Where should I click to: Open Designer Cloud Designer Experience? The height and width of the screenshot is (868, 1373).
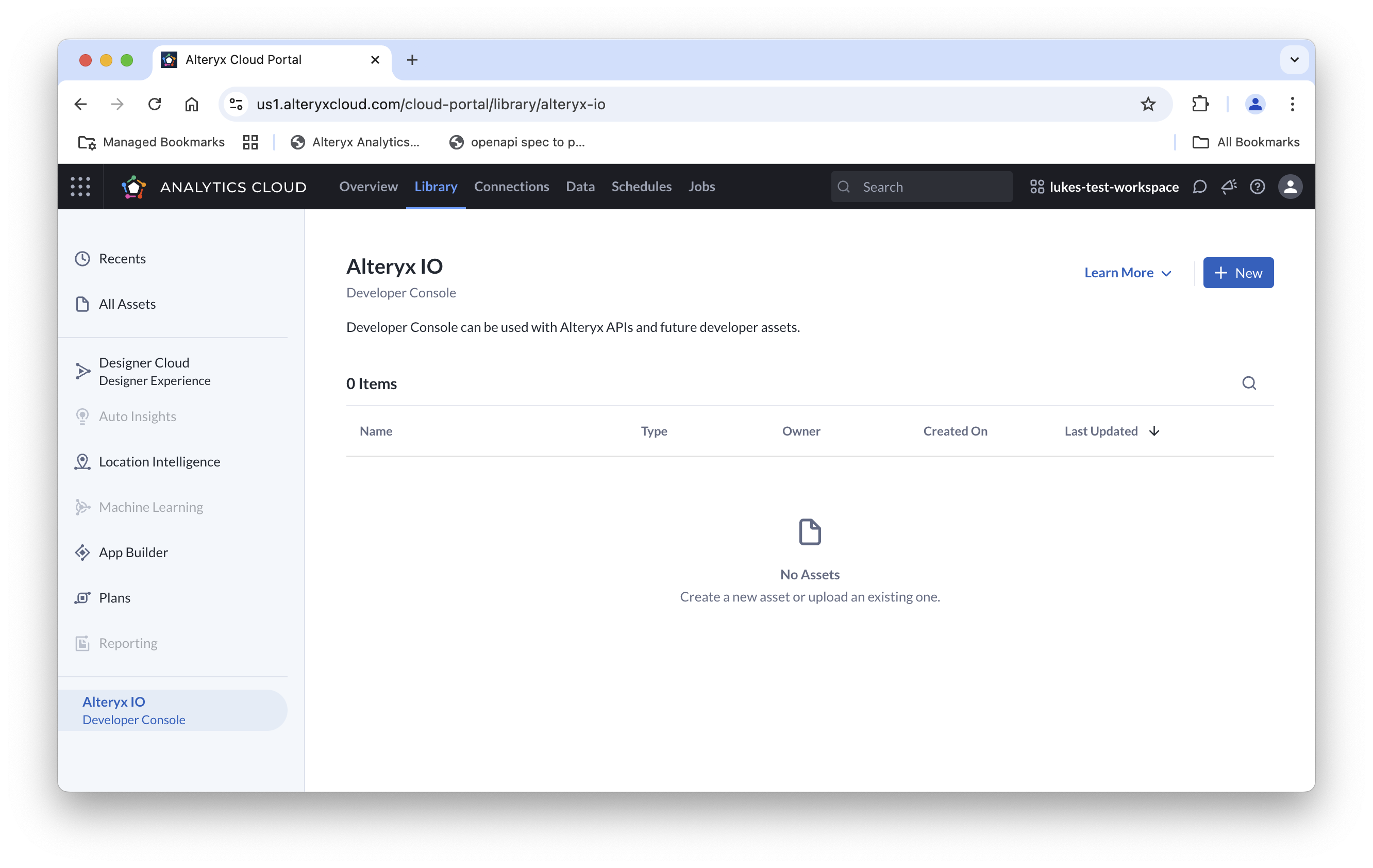154,371
